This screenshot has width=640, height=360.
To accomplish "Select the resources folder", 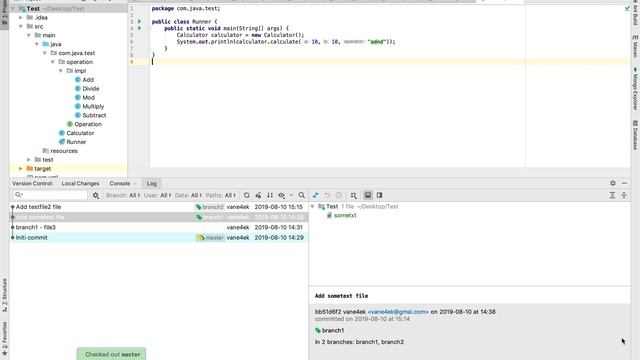I will pyautogui.click(x=60, y=151).
